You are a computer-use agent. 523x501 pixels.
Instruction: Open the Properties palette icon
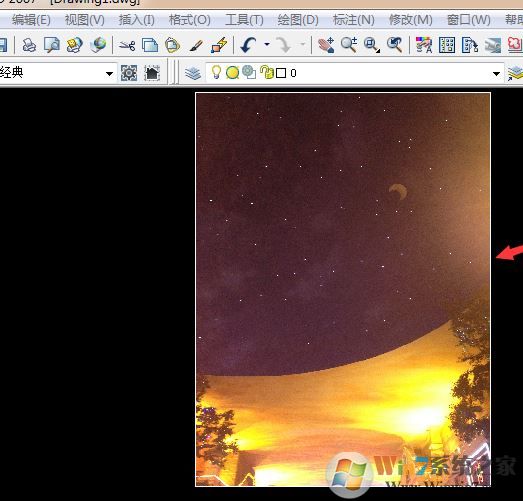tap(424, 45)
